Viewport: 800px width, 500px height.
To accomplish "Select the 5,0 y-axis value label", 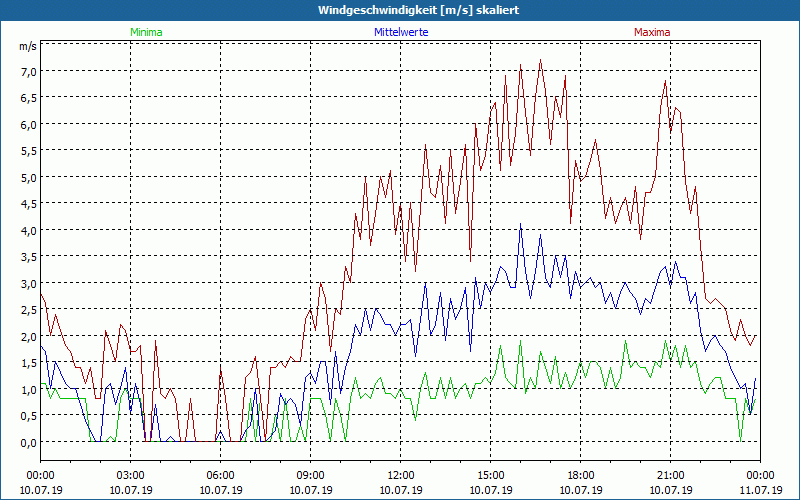I will (x=26, y=177).
